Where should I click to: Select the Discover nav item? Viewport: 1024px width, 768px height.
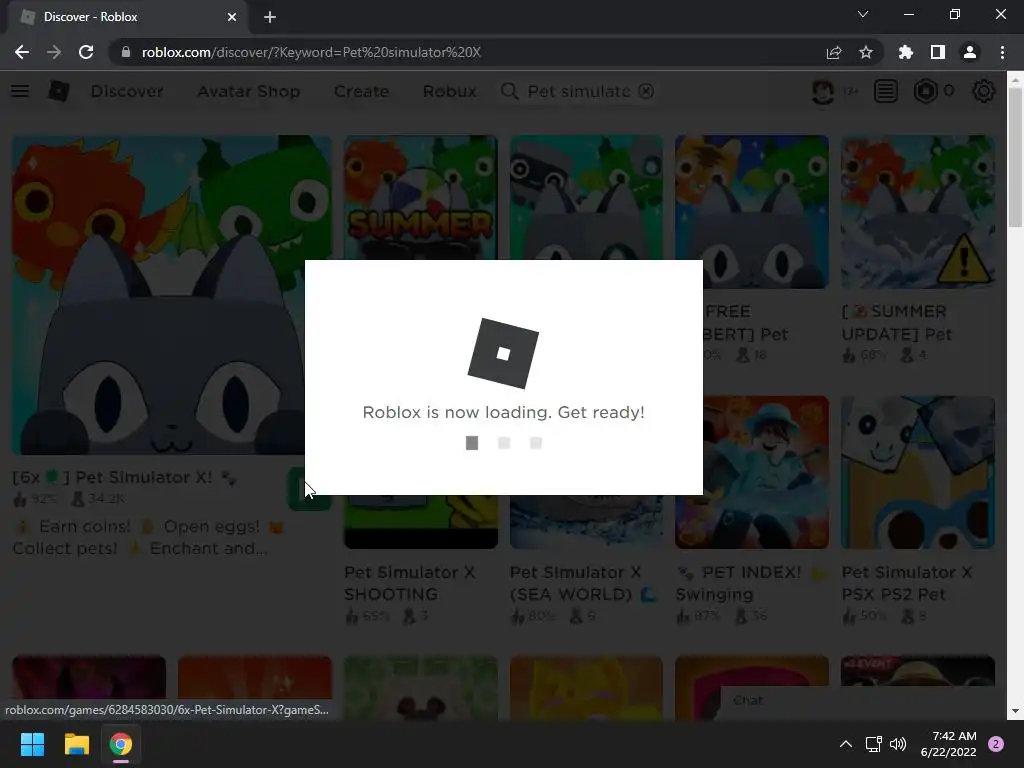click(127, 91)
